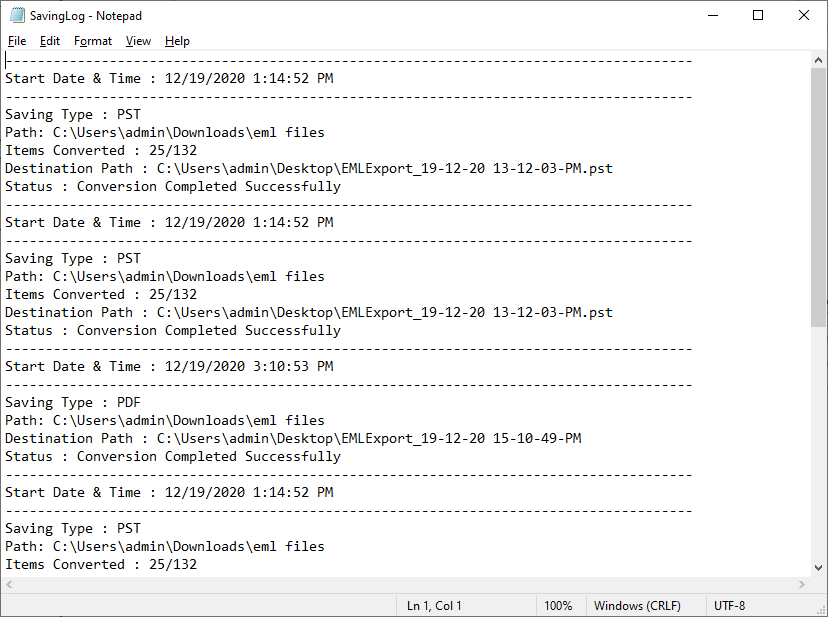This screenshot has width=828, height=617.
Task: Click the horizontal scrollbar left arrow
Action: 9,584
